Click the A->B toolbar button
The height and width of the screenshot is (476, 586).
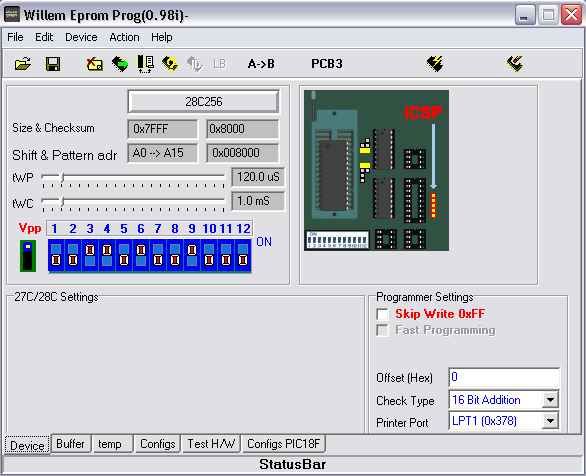coord(261,64)
